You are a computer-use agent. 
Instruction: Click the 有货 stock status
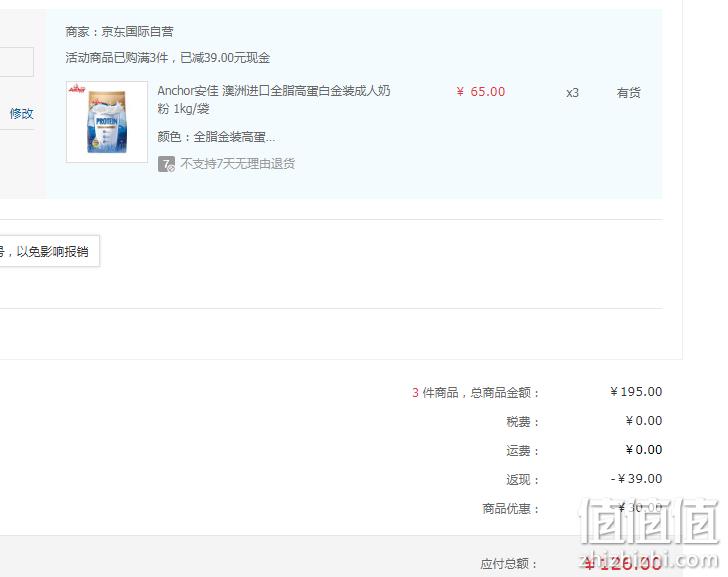tap(629, 92)
